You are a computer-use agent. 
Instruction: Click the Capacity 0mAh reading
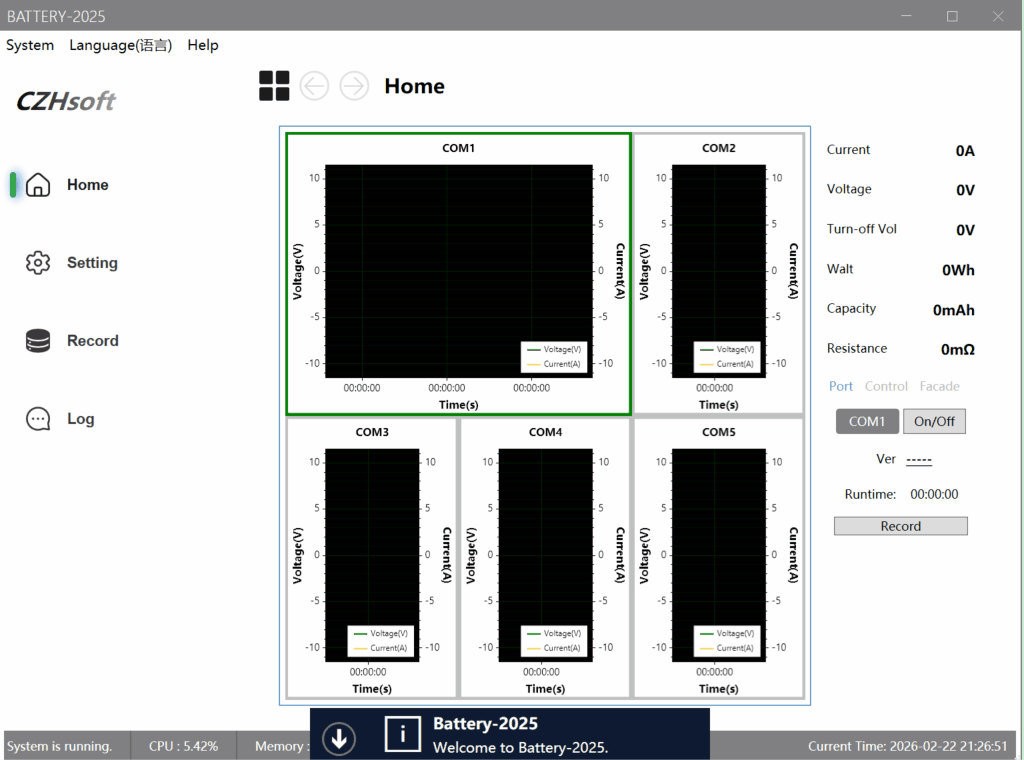point(953,309)
